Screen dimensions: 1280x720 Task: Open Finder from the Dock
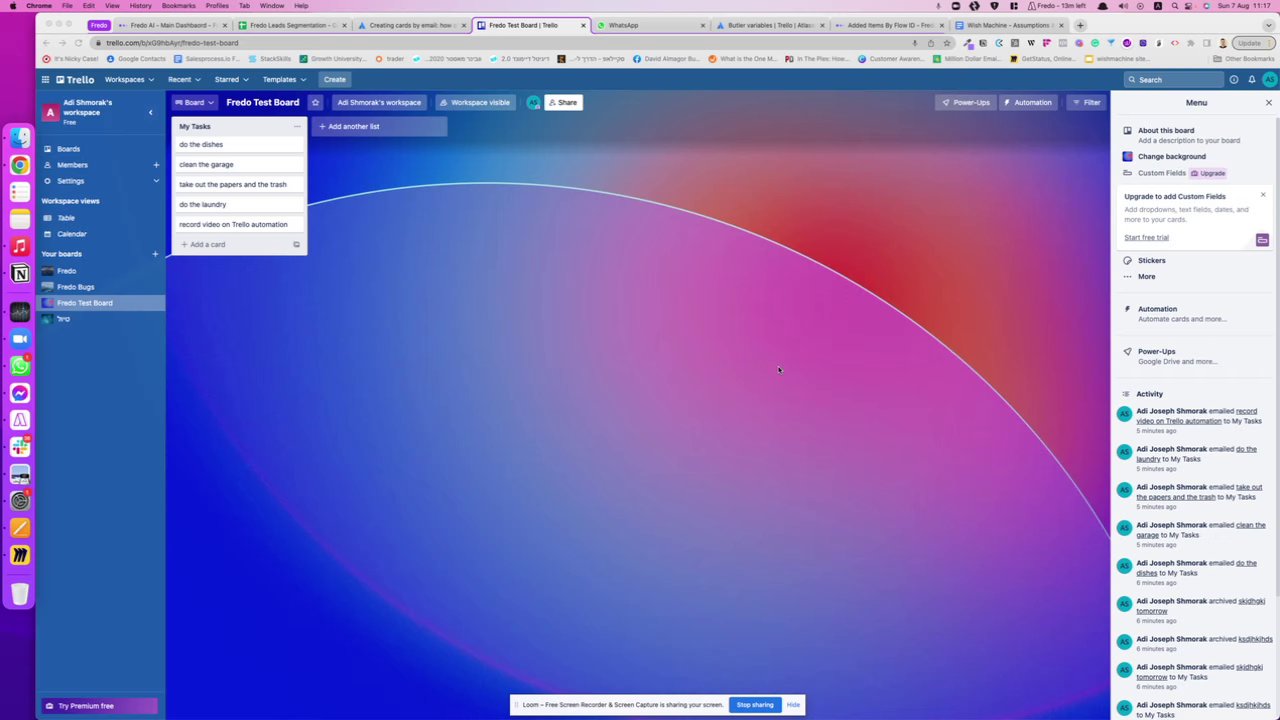click(20, 138)
